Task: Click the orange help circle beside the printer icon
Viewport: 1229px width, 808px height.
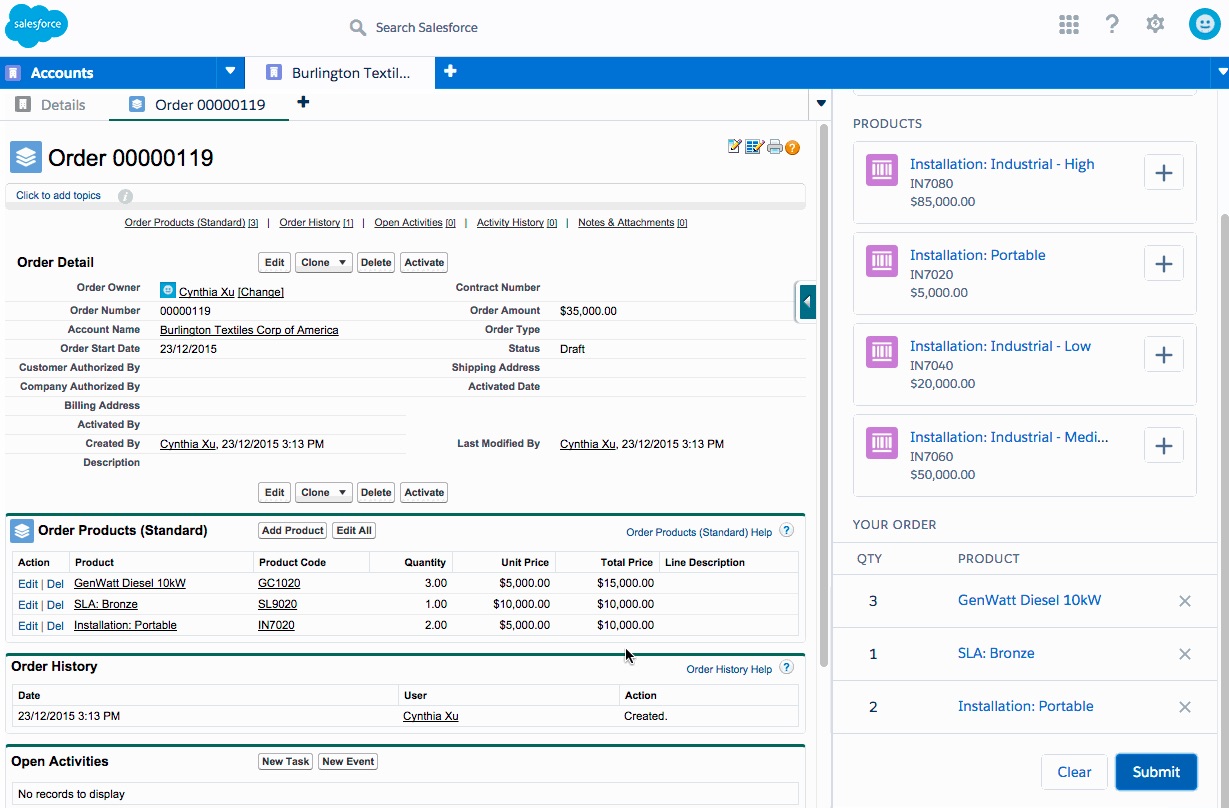Action: (792, 147)
